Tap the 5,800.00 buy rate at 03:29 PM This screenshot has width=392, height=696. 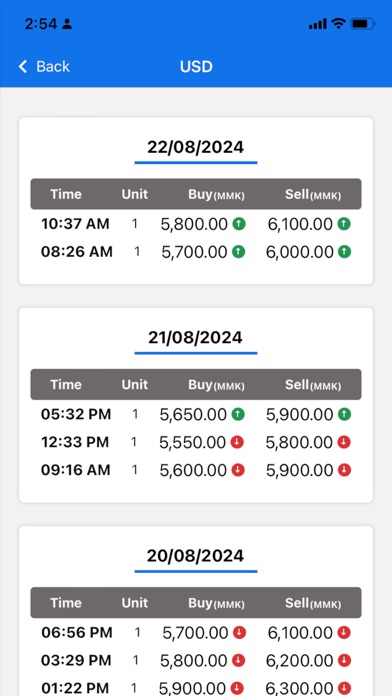point(194,661)
